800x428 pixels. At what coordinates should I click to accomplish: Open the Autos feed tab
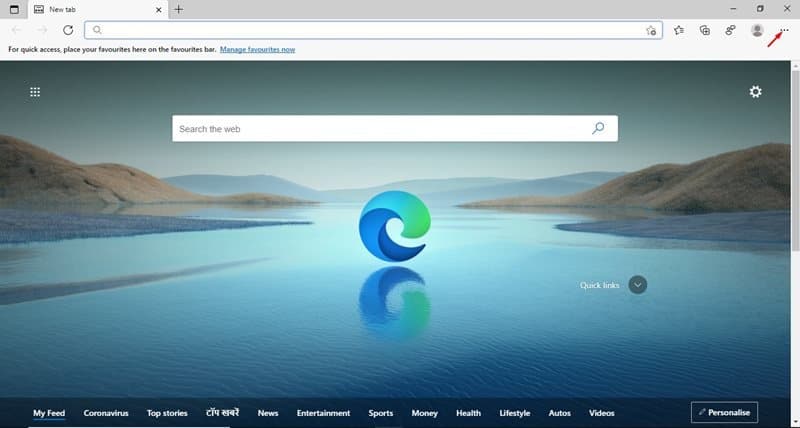pyautogui.click(x=560, y=413)
